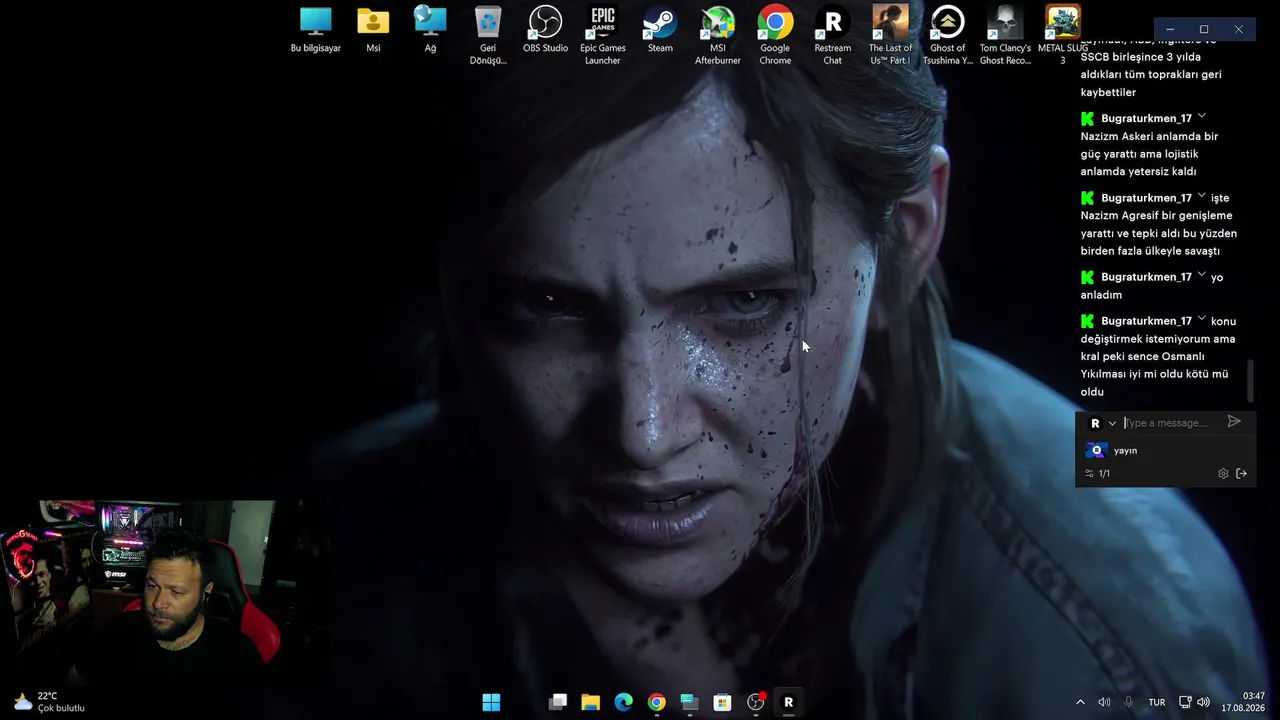The image size is (1280, 720).
Task: Open Restream Chat settings gear
Action: tap(1223, 474)
